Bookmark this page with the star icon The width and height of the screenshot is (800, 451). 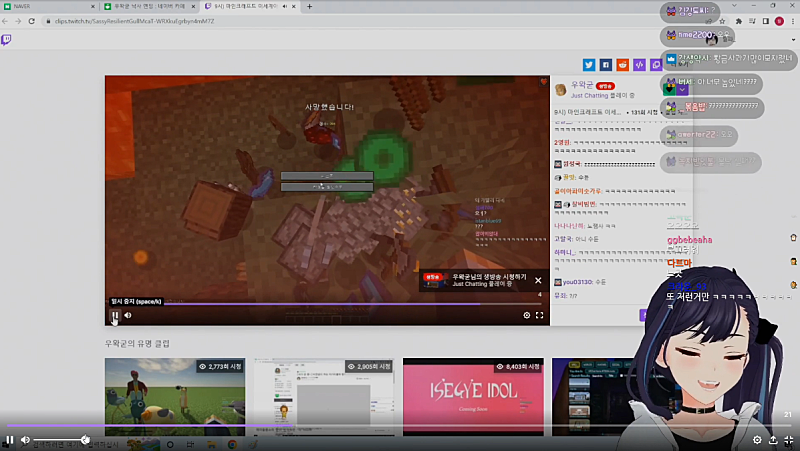click(722, 21)
